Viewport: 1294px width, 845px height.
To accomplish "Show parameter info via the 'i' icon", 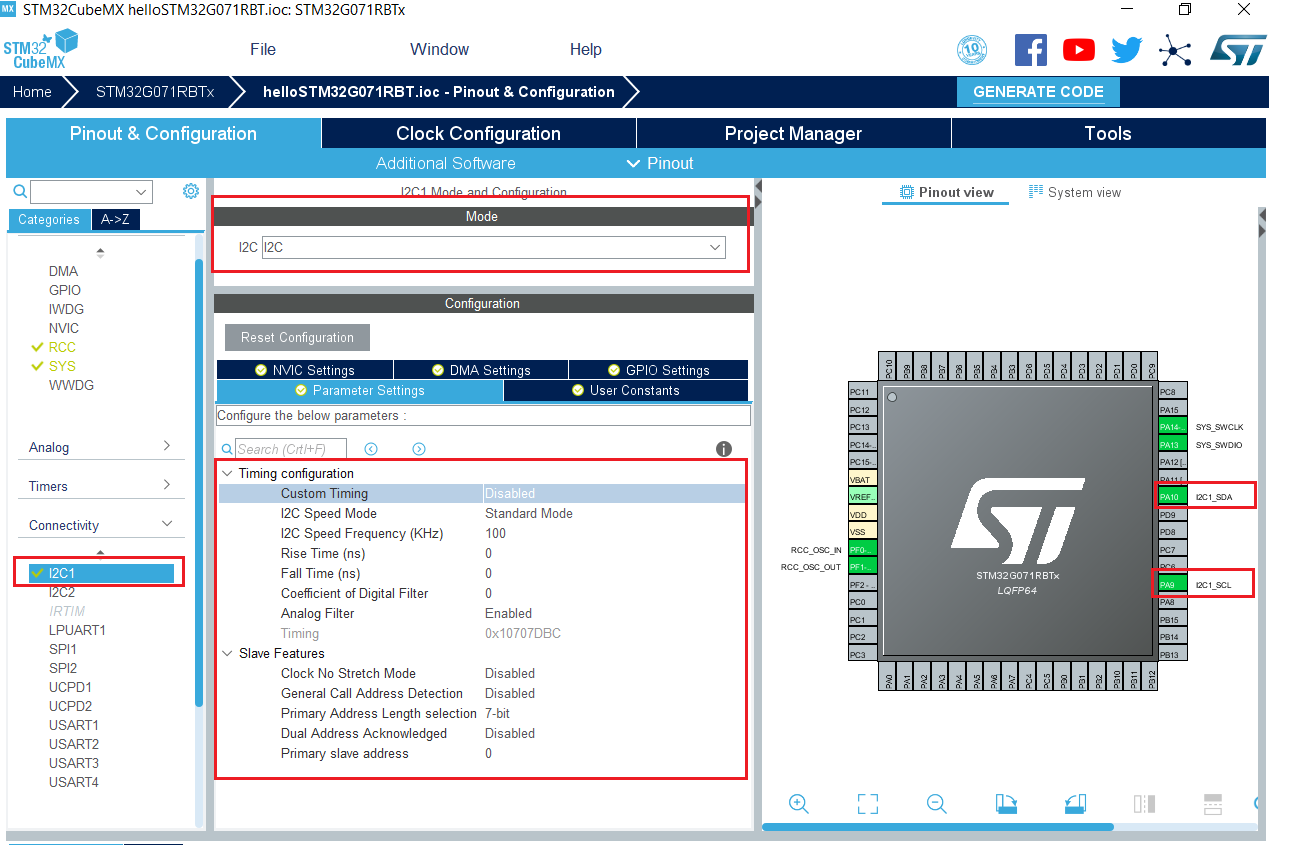I will click(724, 450).
